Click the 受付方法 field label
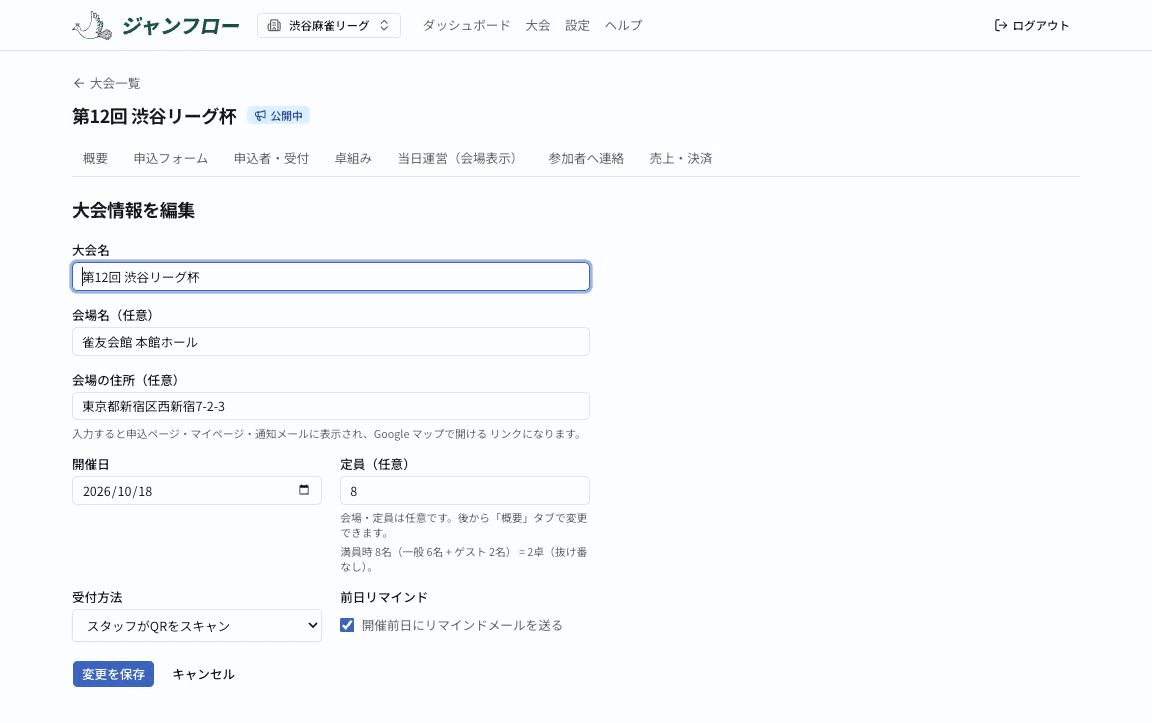Viewport: 1152px width, 723px height. click(97, 597)
